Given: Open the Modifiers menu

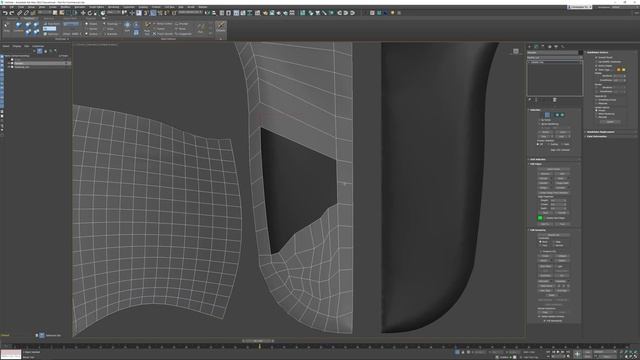Looking at the screenshot, I should pyautogui.click(x=65, y=7).
